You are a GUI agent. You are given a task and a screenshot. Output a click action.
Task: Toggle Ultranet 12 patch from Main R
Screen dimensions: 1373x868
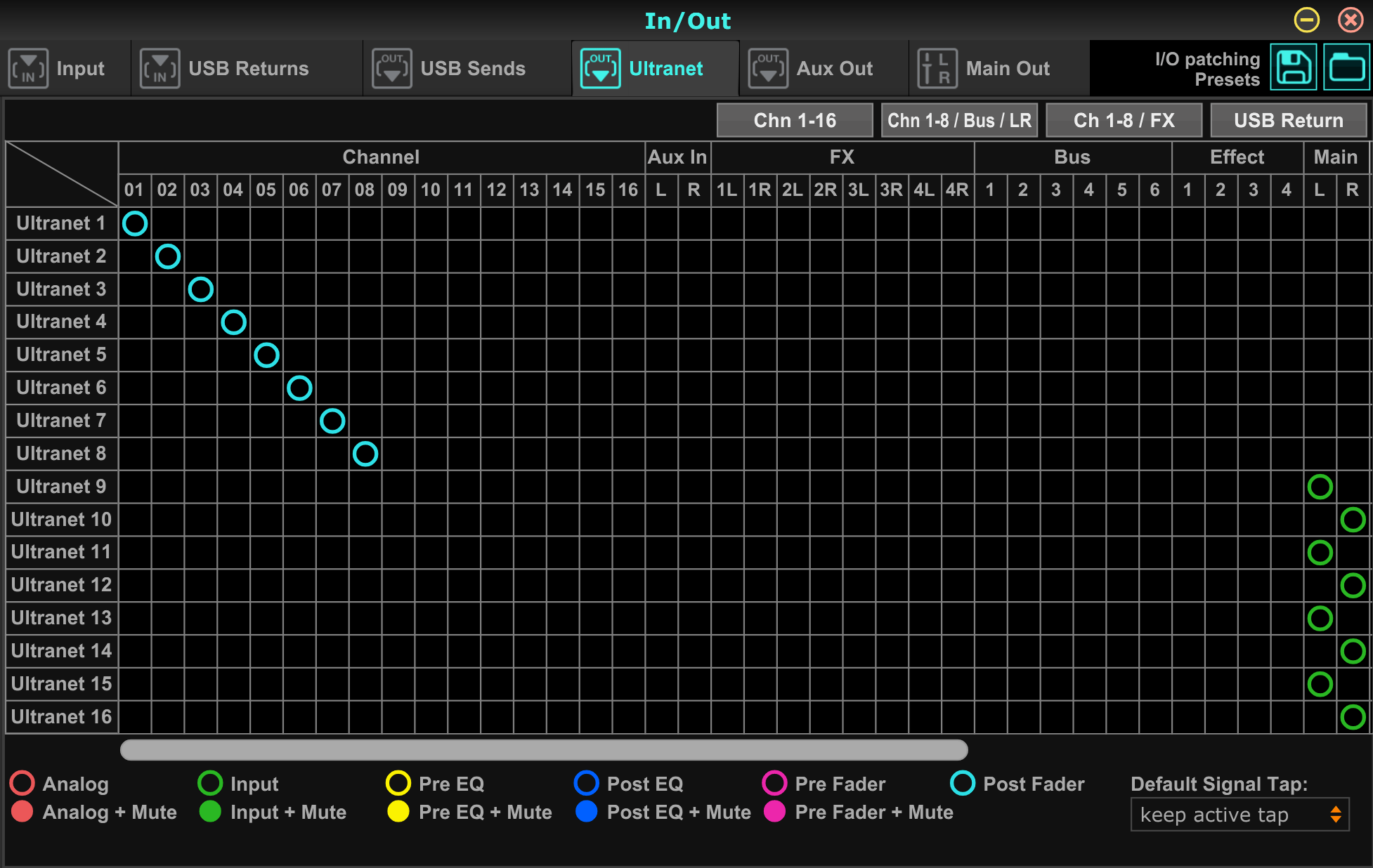[x=1353, y=585]
